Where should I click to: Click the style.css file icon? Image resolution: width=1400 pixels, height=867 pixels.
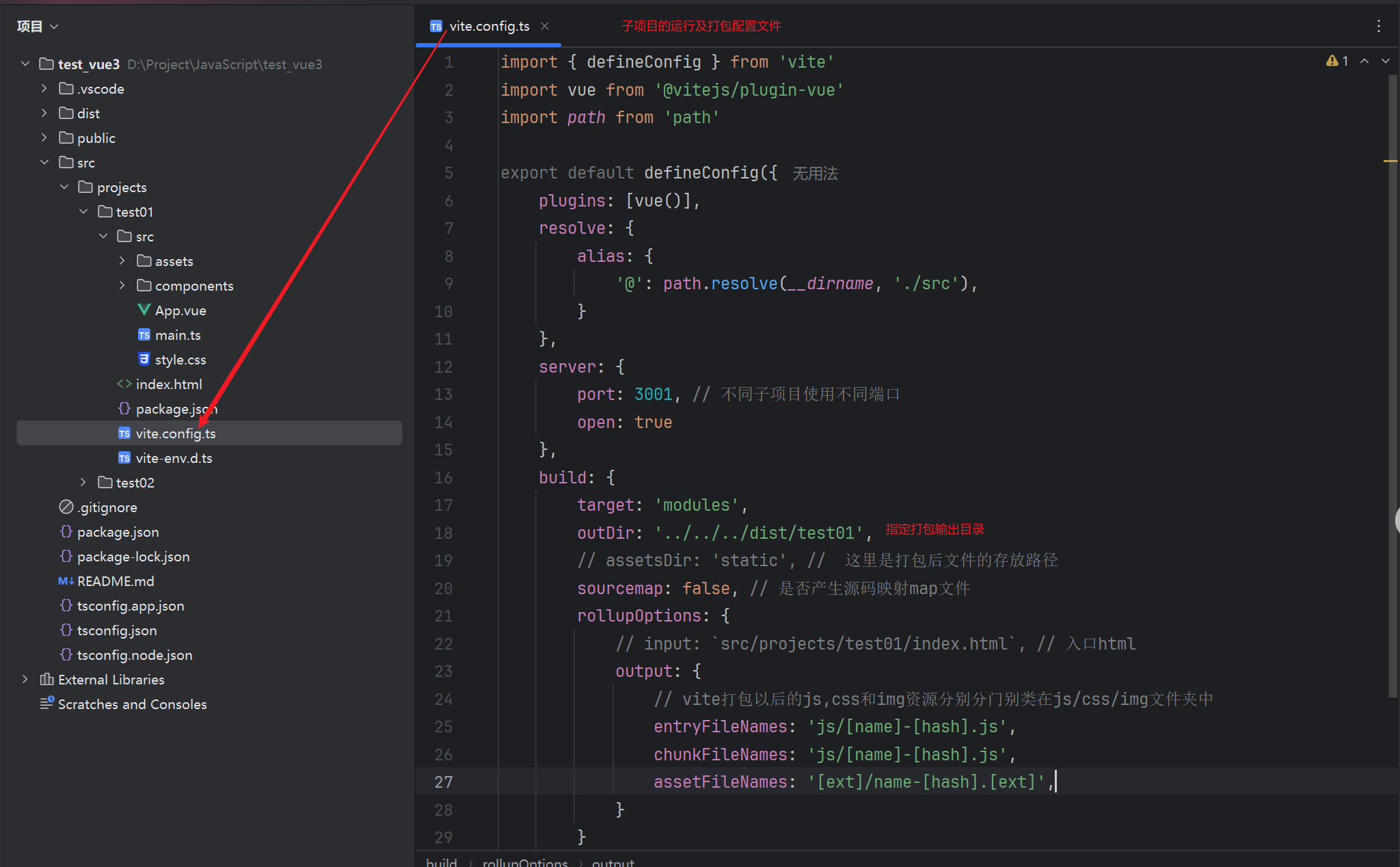click(144, 359)
